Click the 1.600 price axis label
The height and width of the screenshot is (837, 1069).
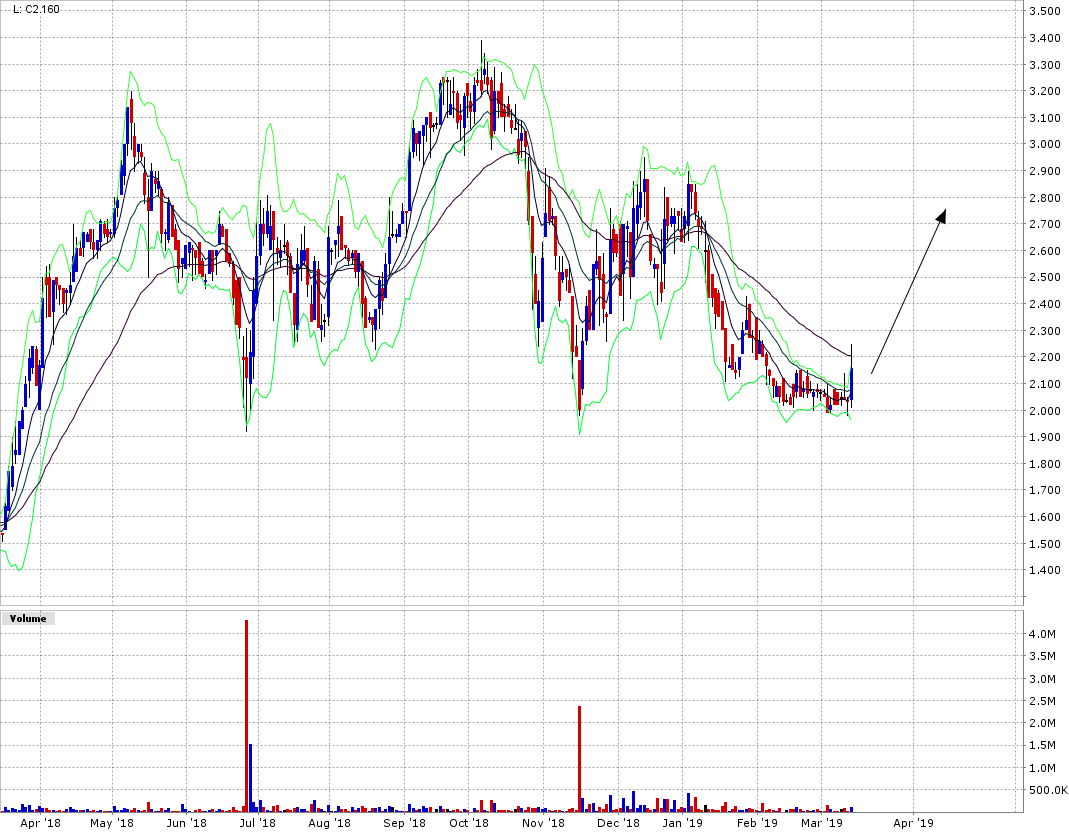coord(1045,517)
